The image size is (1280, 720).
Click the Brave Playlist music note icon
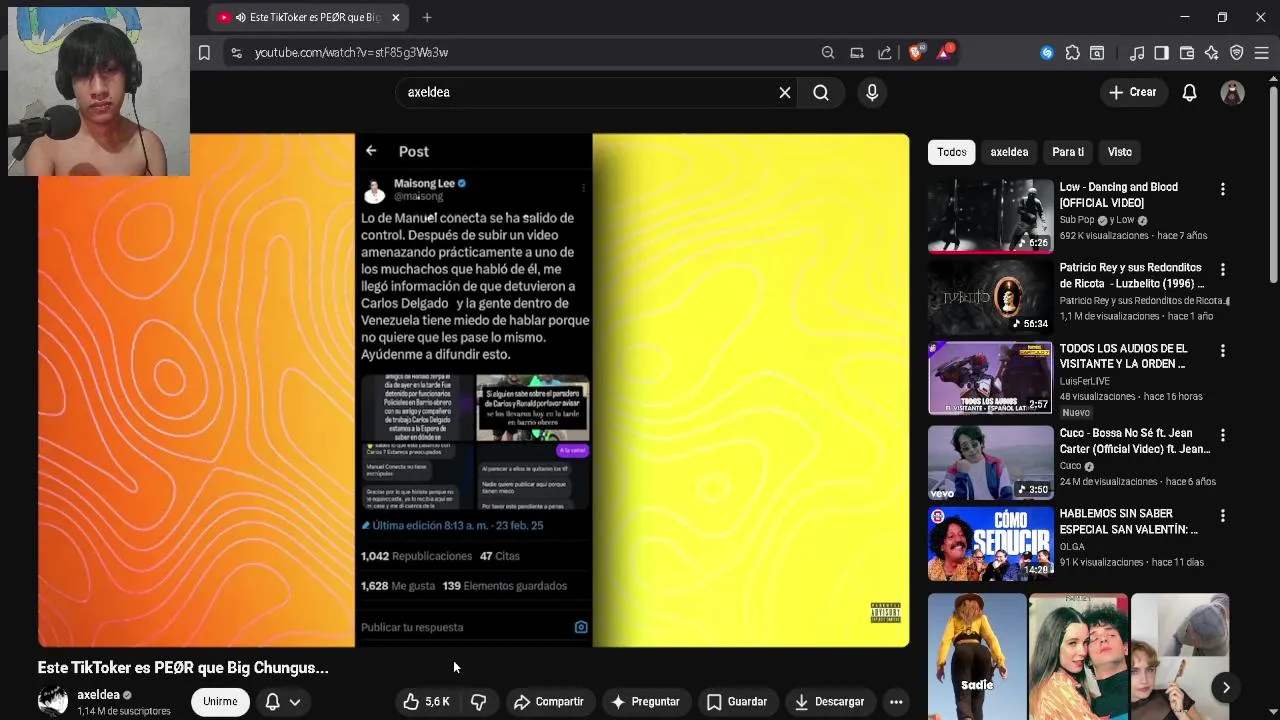[1137, 53]
